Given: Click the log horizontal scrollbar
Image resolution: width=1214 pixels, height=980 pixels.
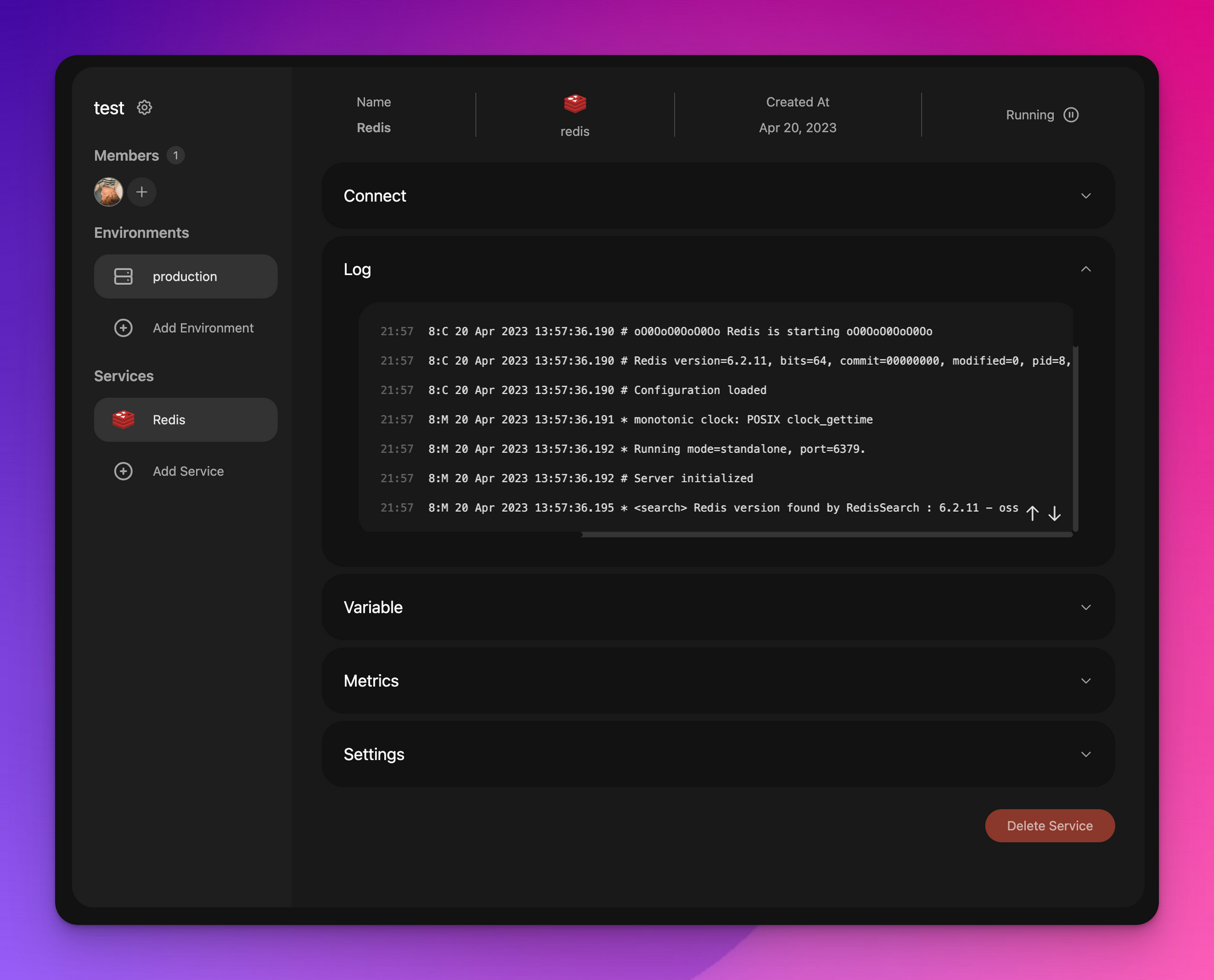Looking at the screenshot, I should pyautogui.click(x=826, y=534).
